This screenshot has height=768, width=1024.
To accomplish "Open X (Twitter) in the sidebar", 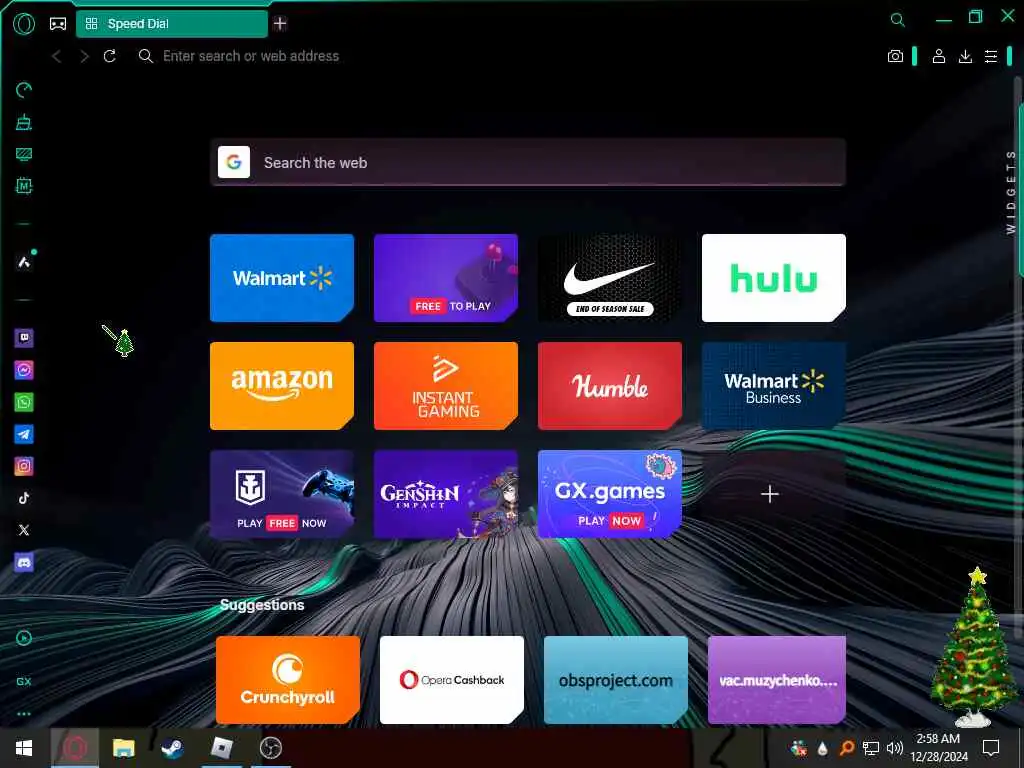I will 24,530.
